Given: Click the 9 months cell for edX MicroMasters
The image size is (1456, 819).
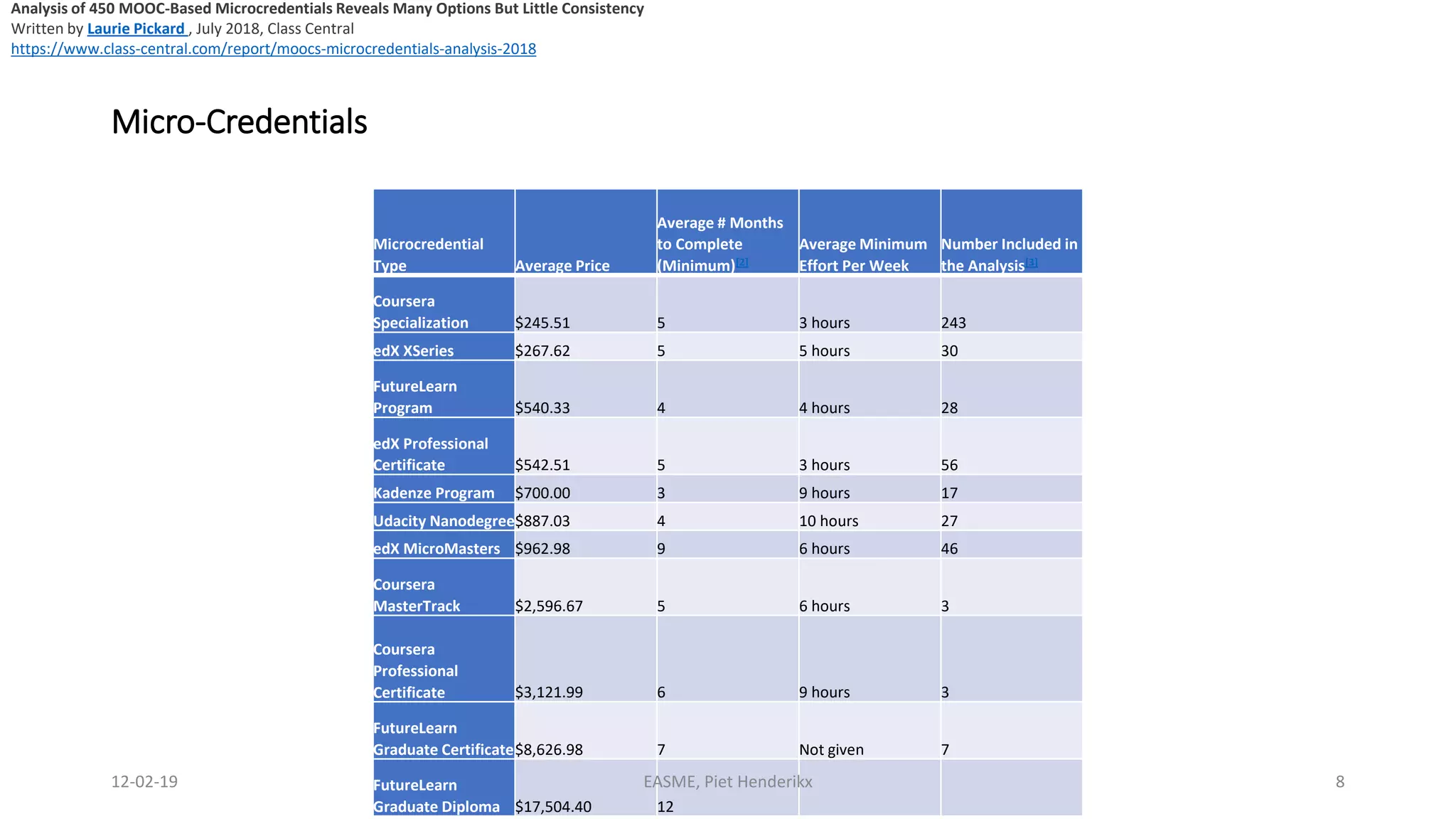Looking at the screenshot, I should [728, 545].
